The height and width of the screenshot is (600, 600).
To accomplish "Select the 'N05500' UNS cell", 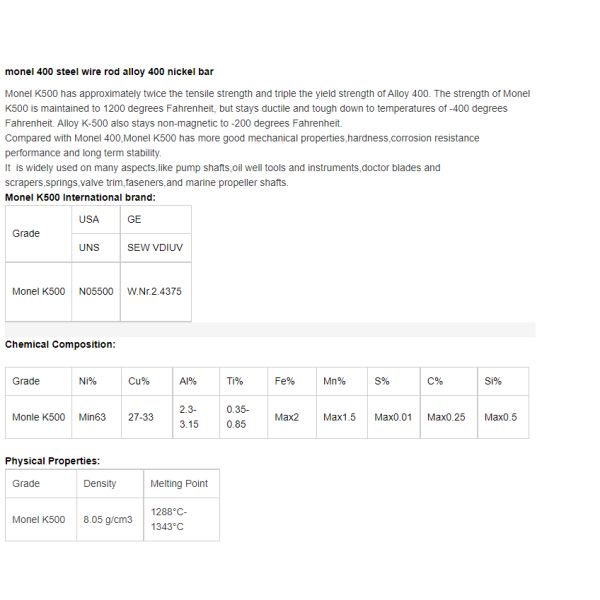I will coord(96,292).
